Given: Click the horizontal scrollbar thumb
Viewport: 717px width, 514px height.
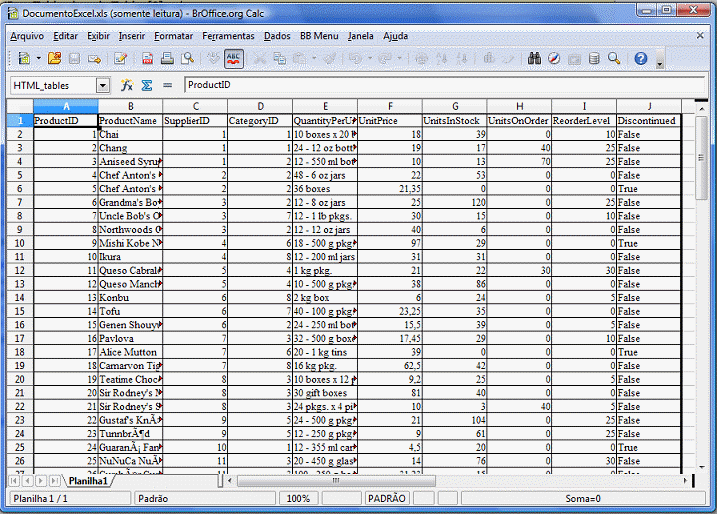Looking at the screenshot, I should pyautogui.click(x=336, y=481).
